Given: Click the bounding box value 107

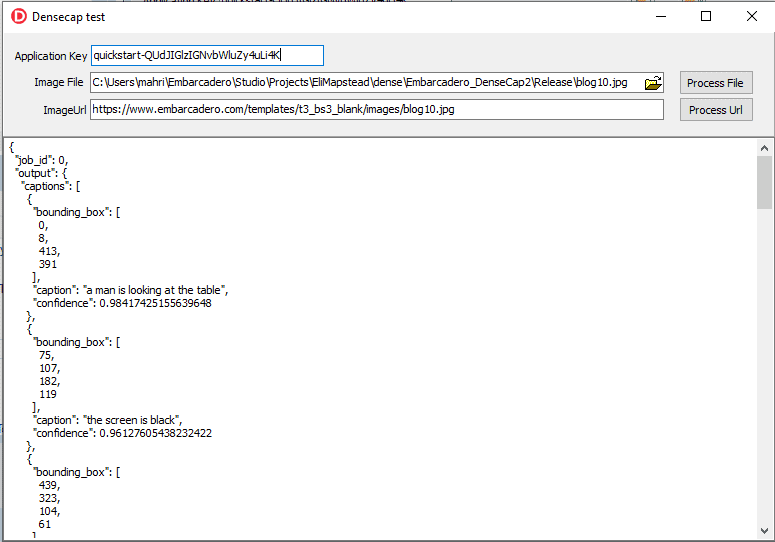Looking at the screenshot, I should pos(49,368).
